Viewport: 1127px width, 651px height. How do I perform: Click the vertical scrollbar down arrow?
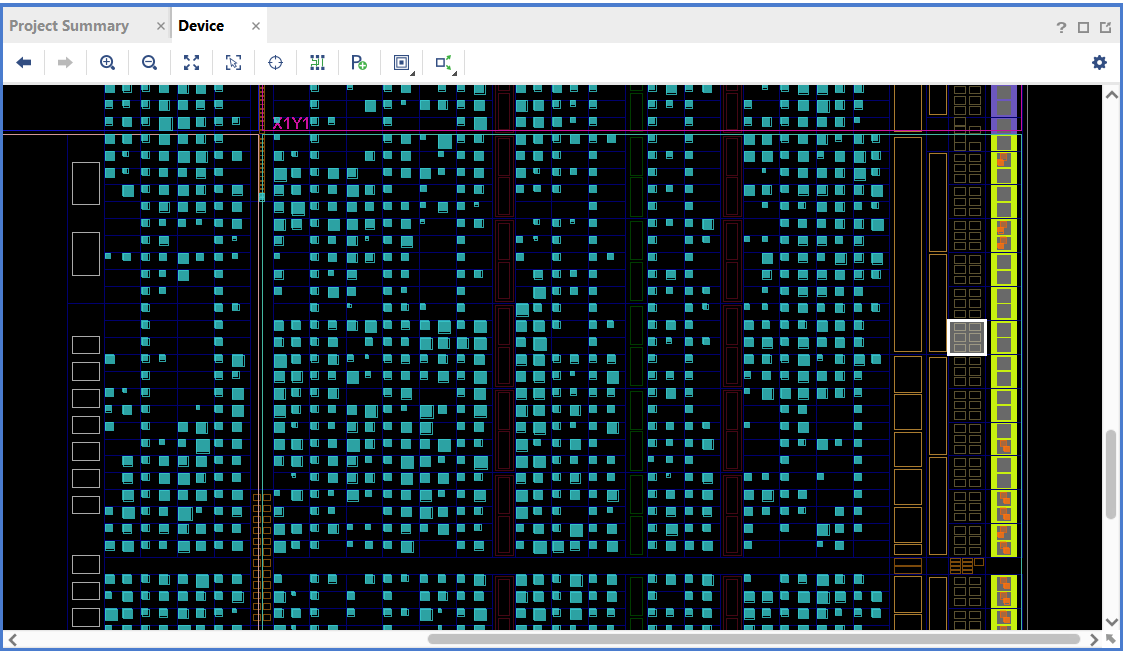pyautogui.click(x=1111, y=622)
